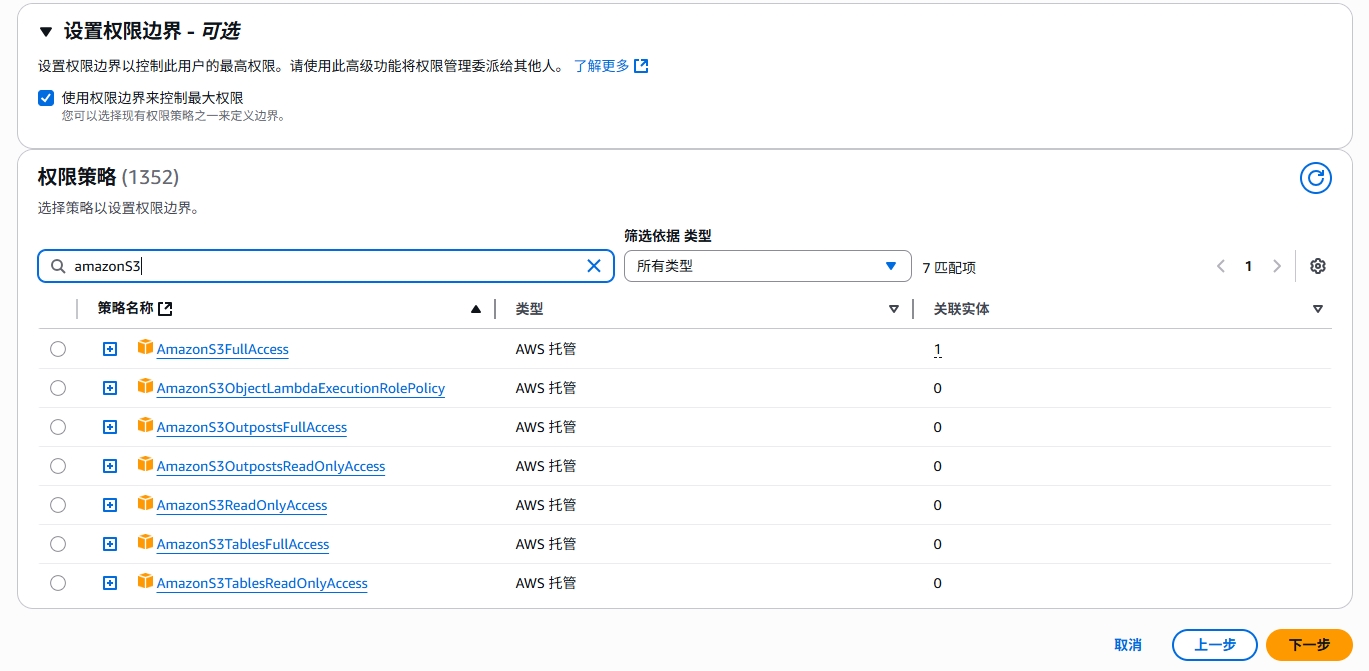Image resolution: width=1369 pixels, height=671 pixels.
Task: Click the external link icon beside 了解更多
Action: (642, 66)
